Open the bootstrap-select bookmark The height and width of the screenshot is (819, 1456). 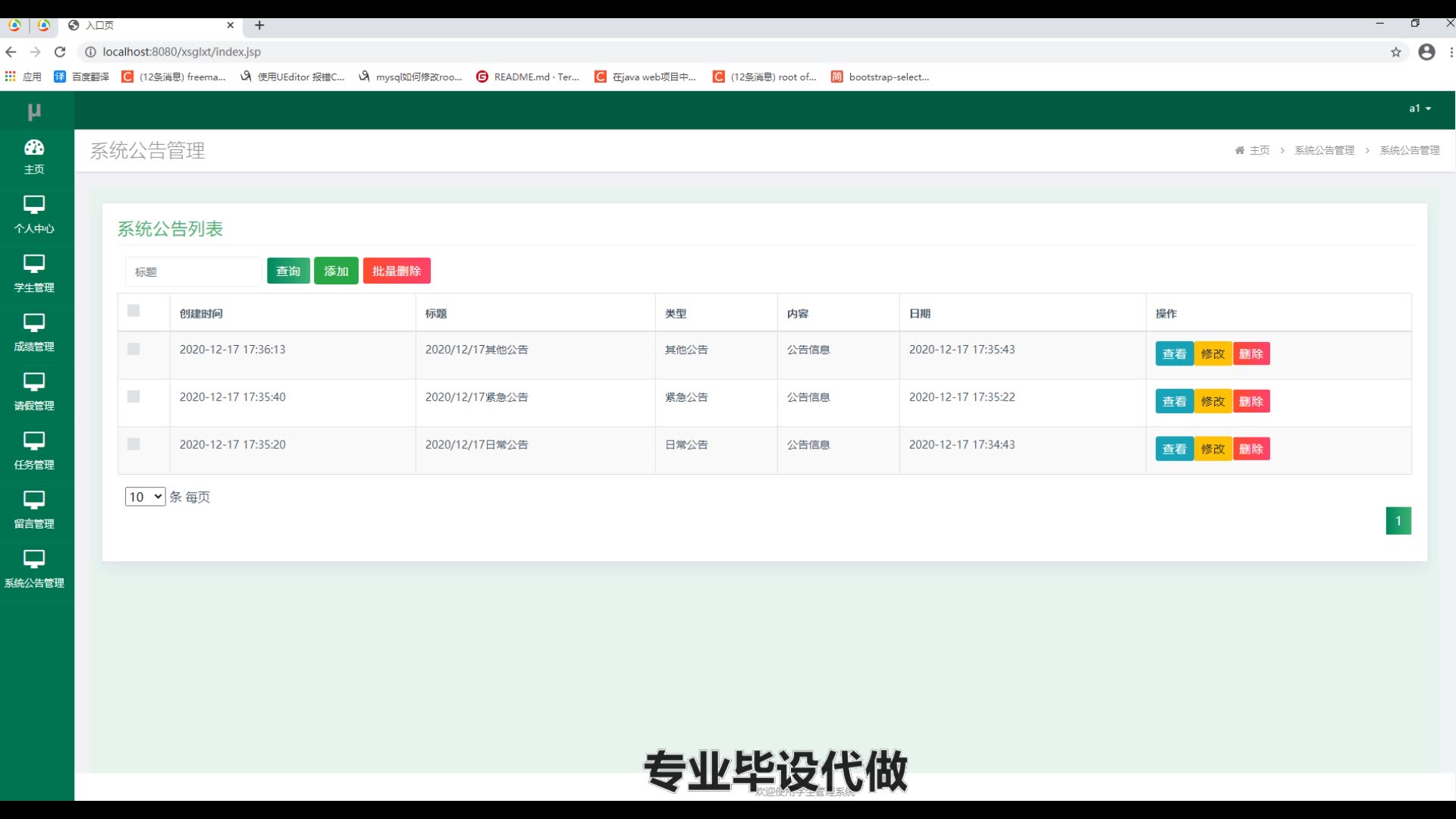(880, 77)
